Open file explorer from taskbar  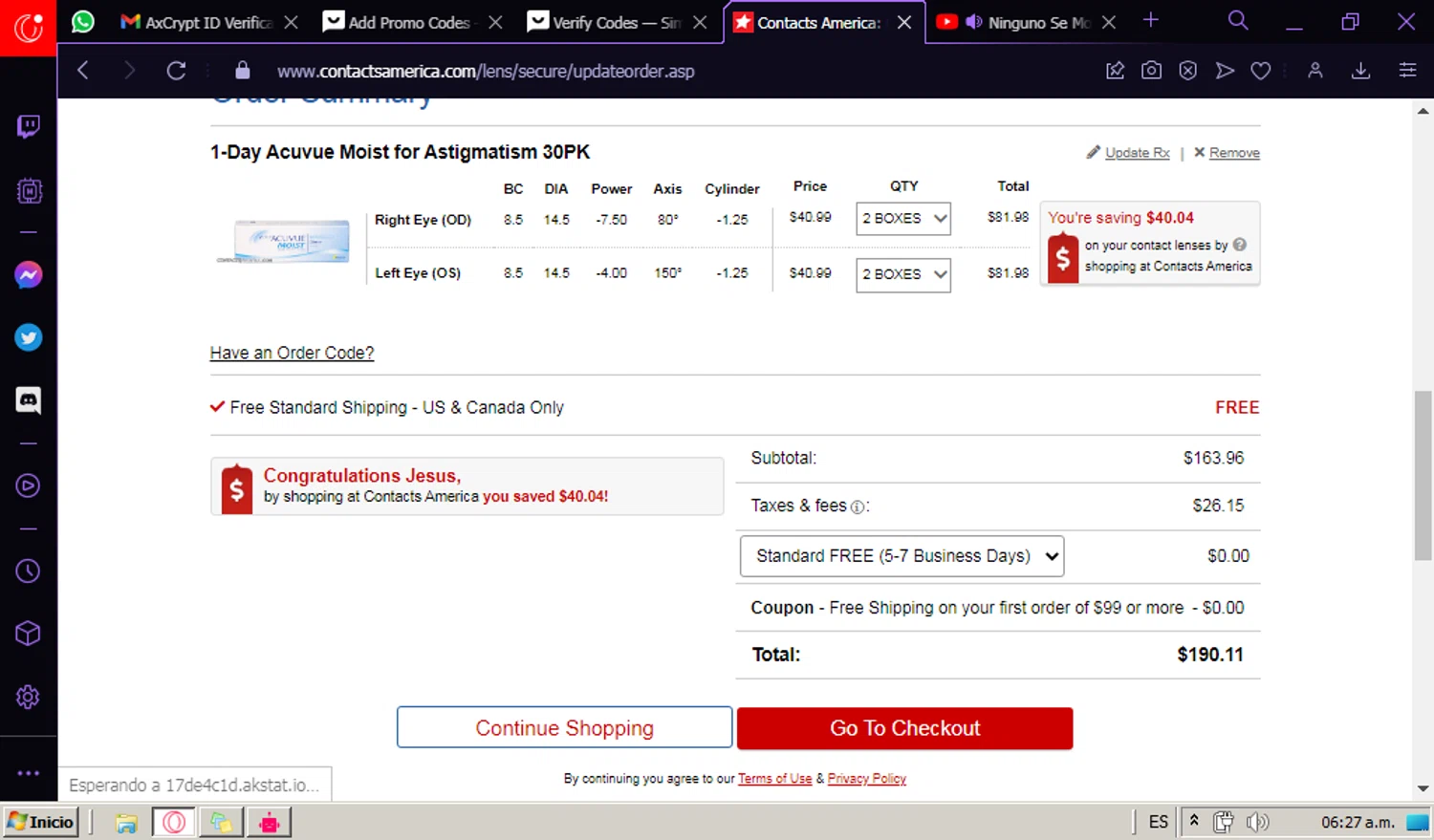tap(126, 823)
